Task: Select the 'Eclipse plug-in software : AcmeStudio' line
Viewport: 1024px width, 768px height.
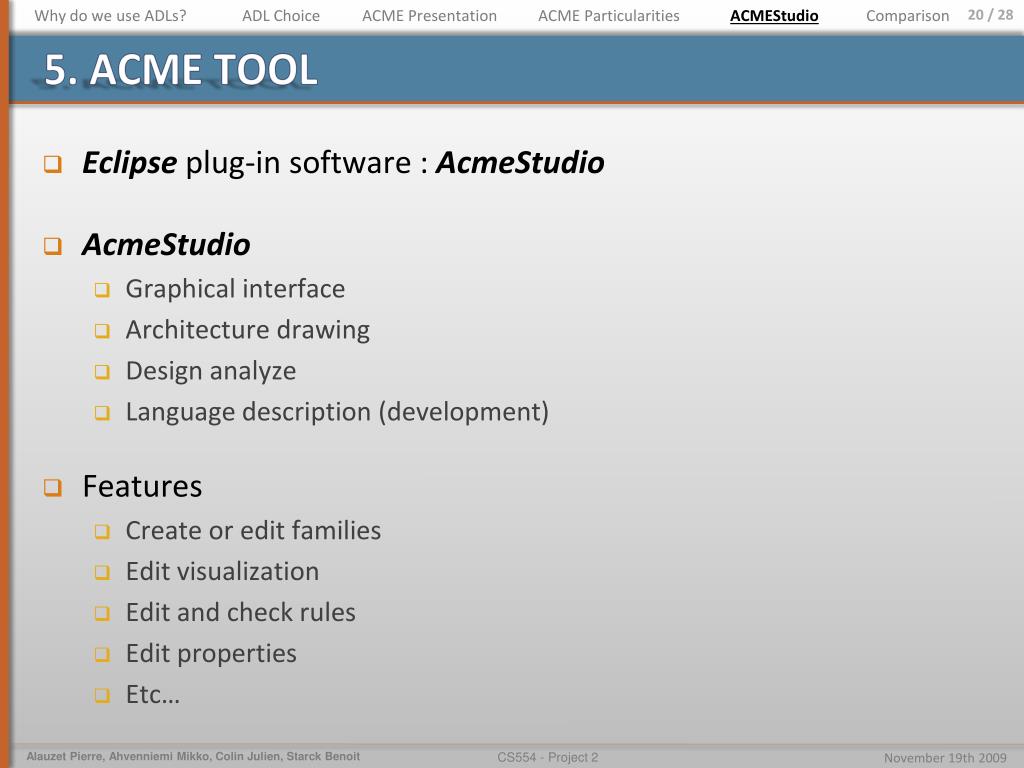Action: click(x=344, y=163)
